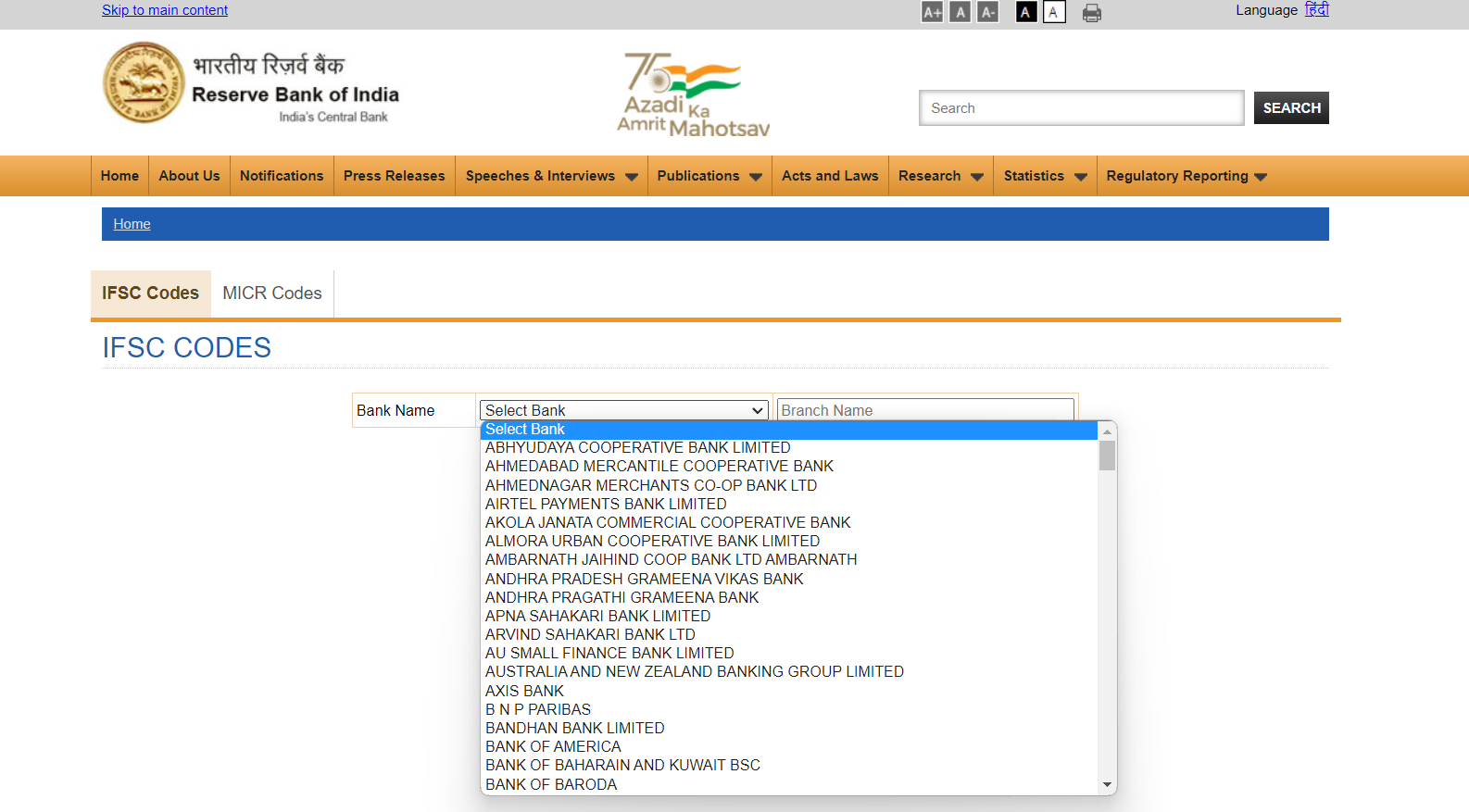1469x812 pixels.
Task: Open the Press Releases menu item
Action: pyautogui.click(x=394, y=176)
